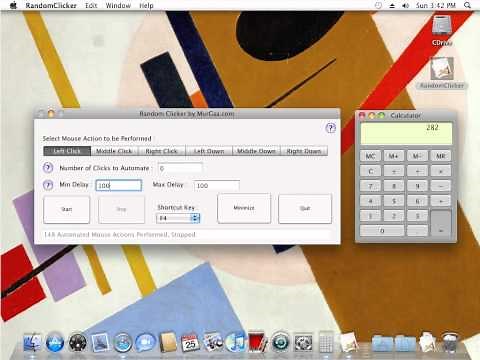Open Time Machine menu bar icon

click(378, 5)
